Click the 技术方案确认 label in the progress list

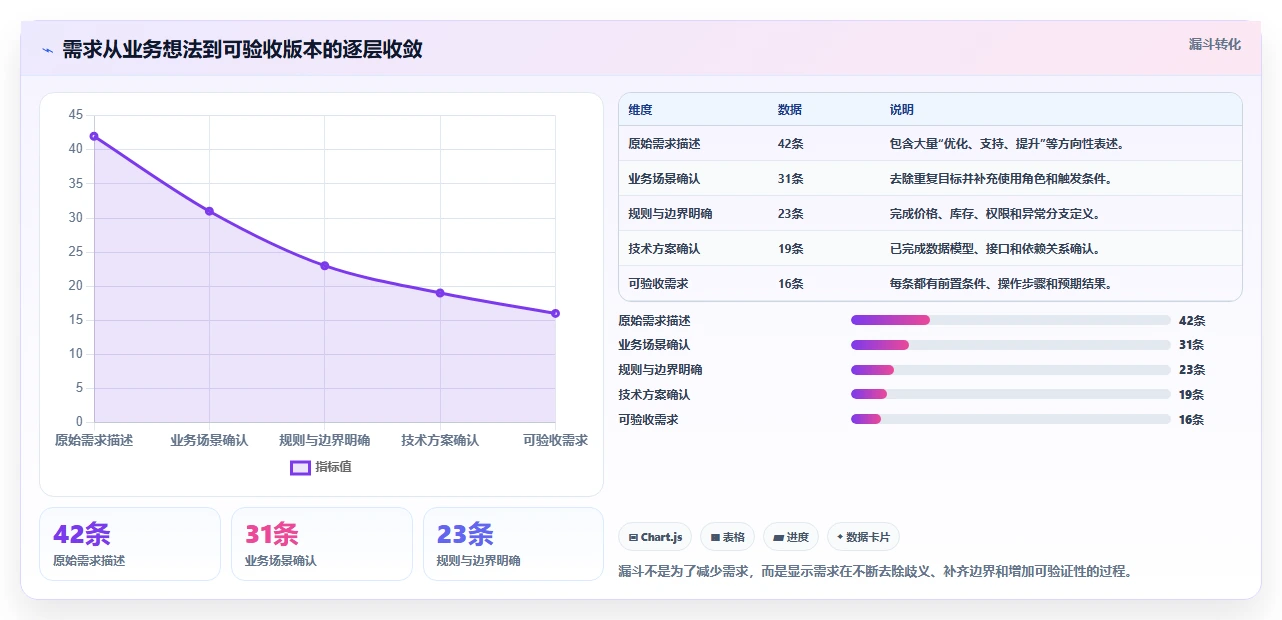[655, 395]
